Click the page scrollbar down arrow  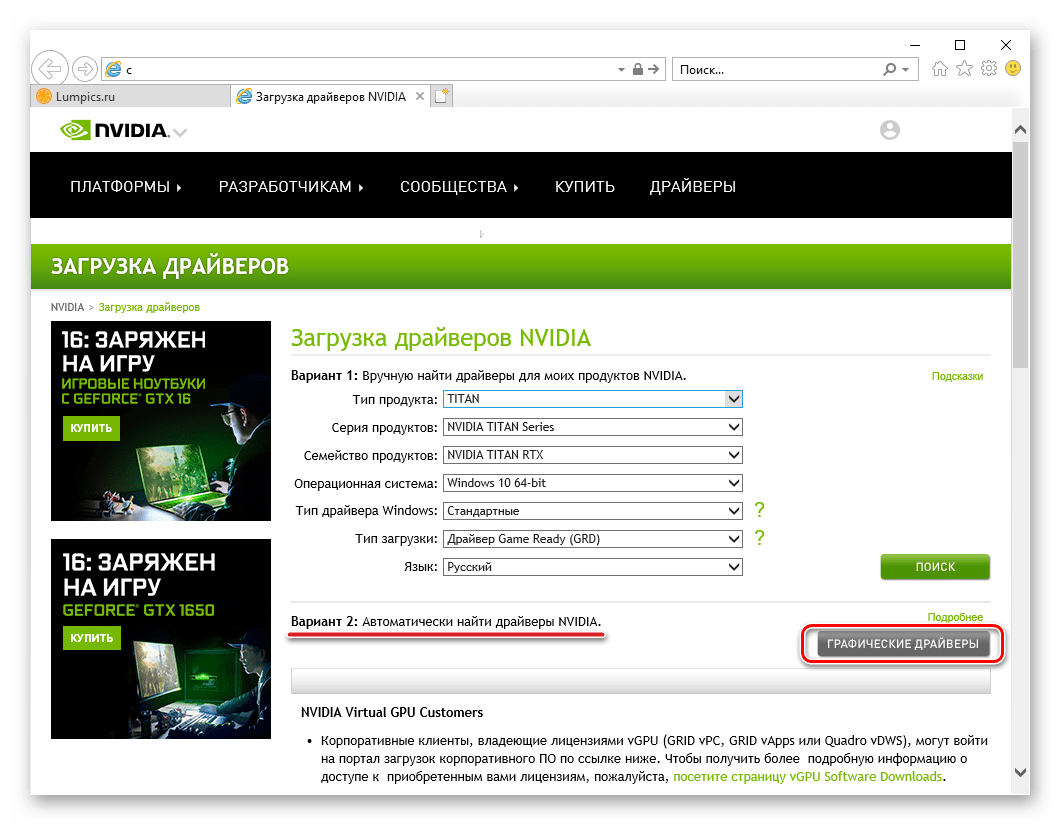pyautogui.click(x=1021, y=772)
